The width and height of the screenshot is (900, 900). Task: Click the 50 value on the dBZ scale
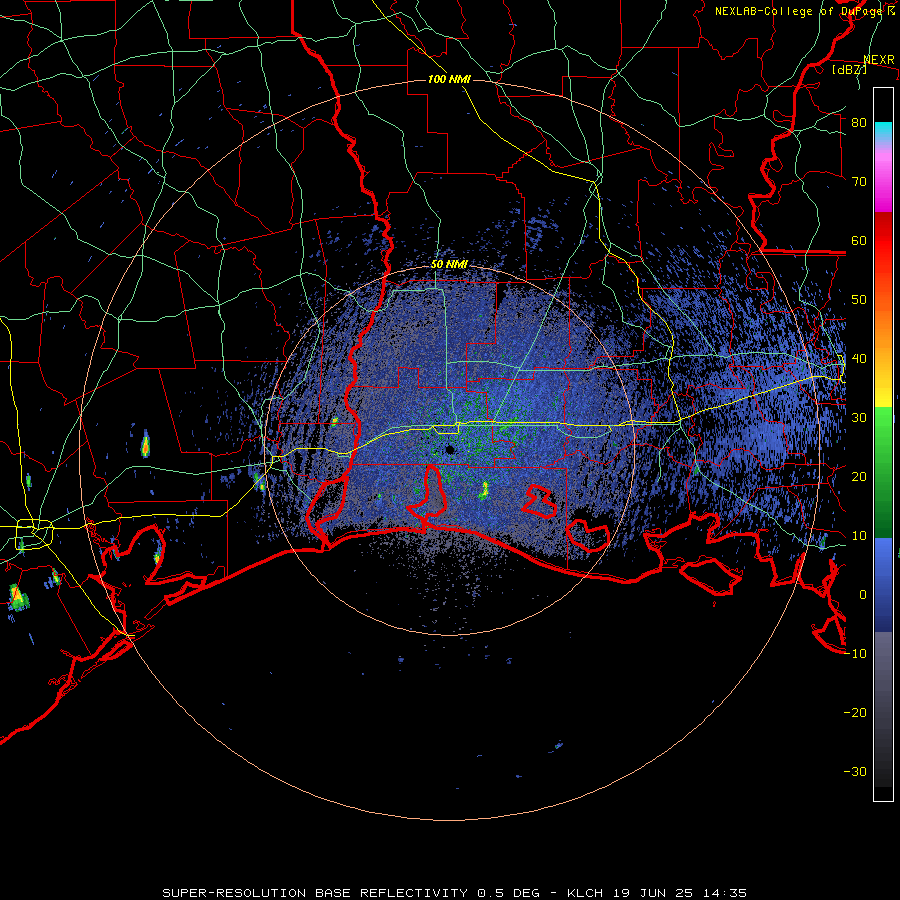(859, 300)
